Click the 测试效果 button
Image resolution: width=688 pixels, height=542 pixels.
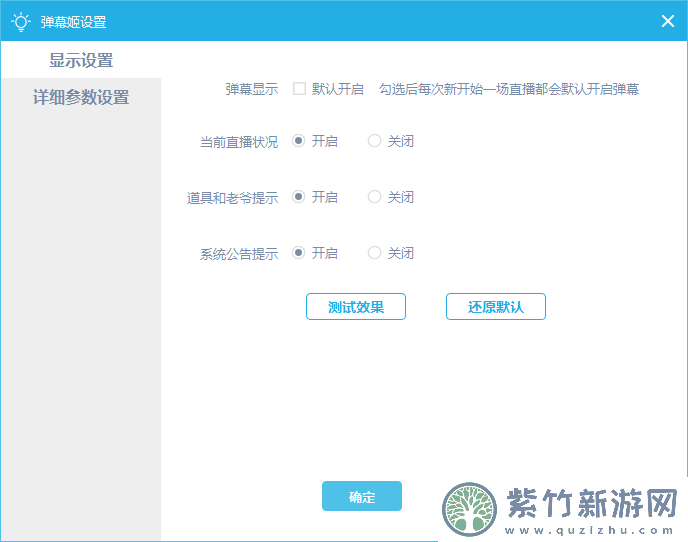356,306
